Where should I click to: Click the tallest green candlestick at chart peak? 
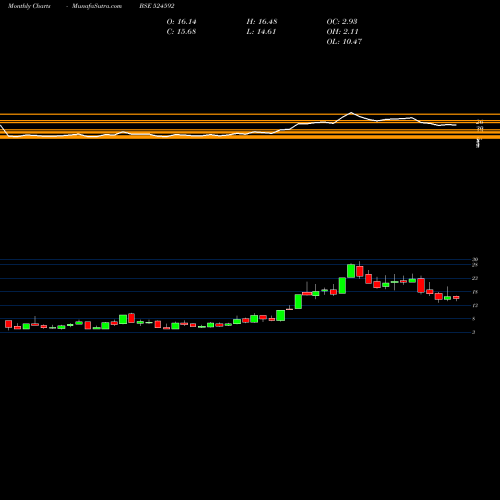(x=351, y=271)
